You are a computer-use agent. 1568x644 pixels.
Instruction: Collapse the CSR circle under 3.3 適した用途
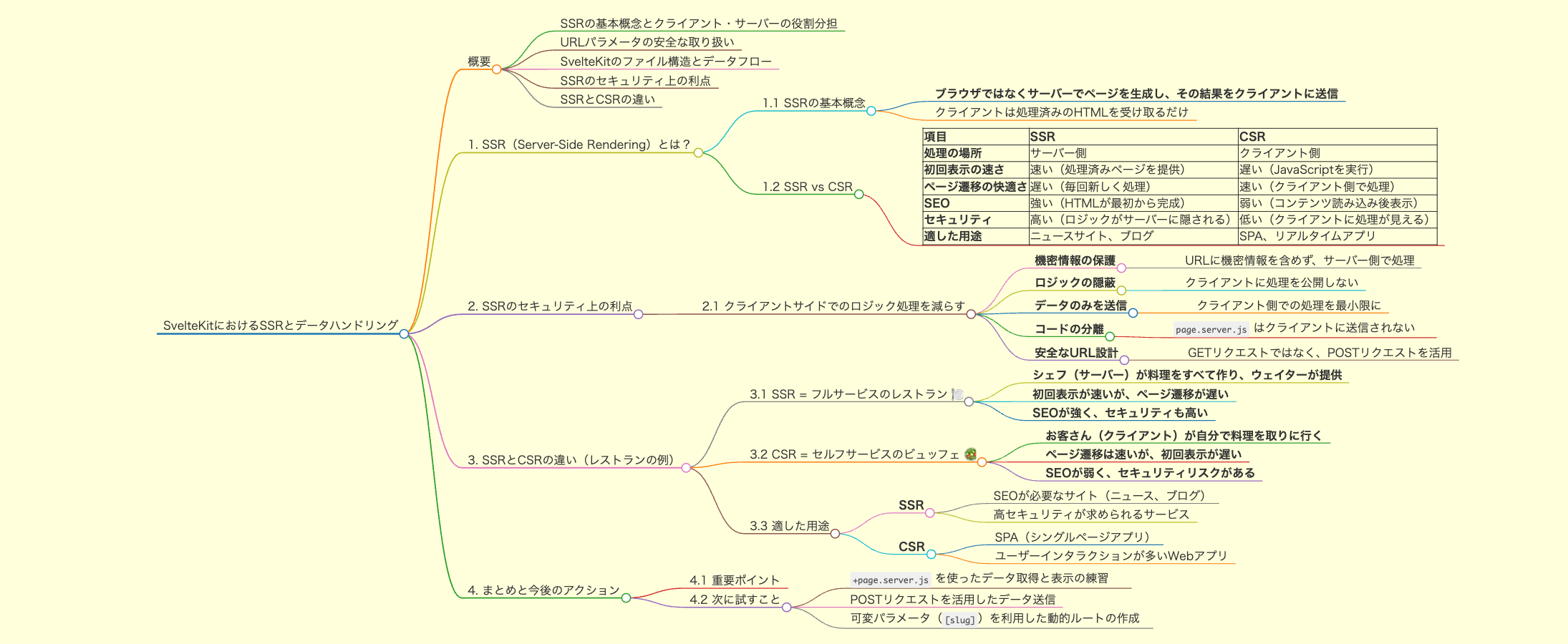click(x=931, y=555)
